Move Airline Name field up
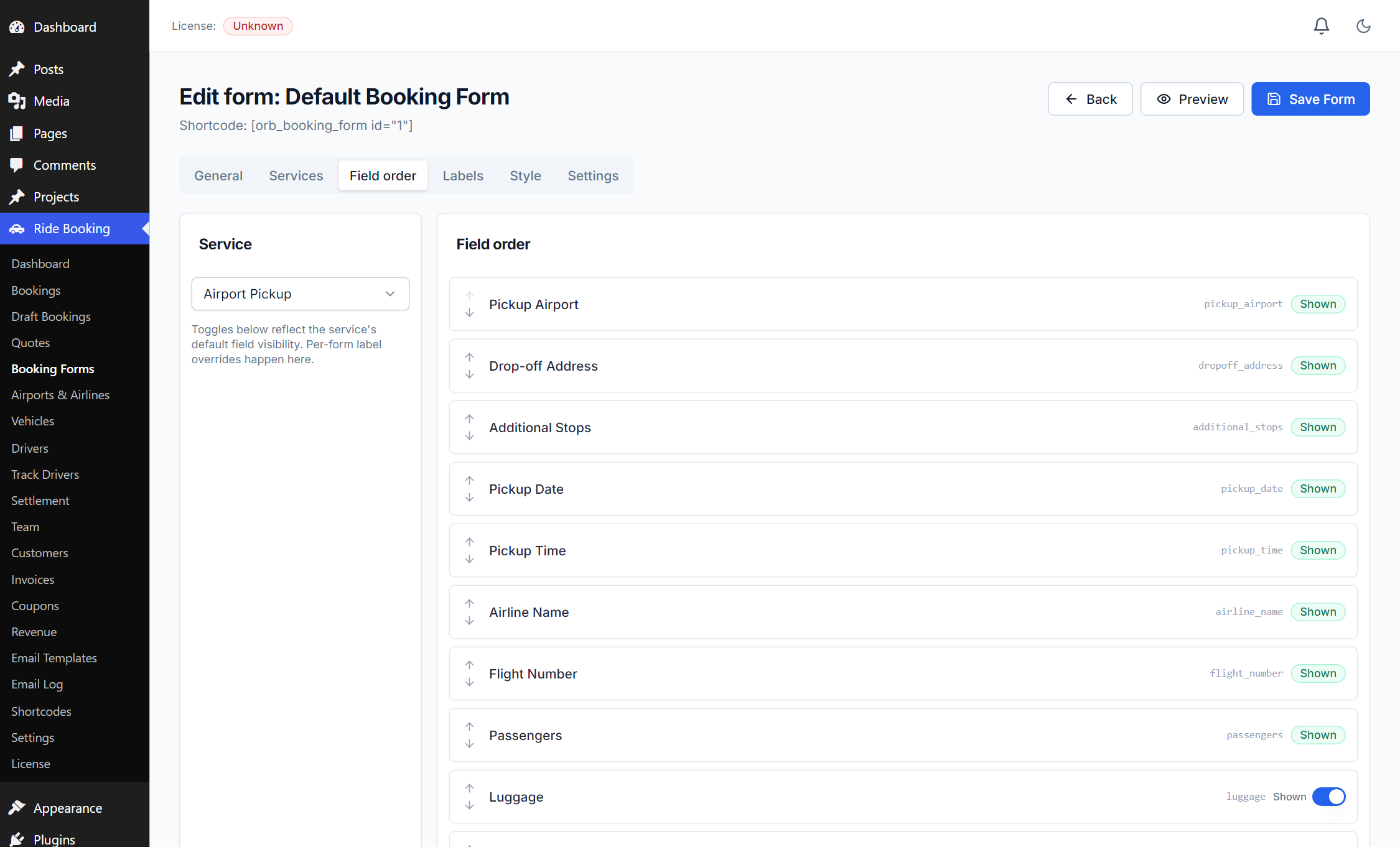 [470, 603]
